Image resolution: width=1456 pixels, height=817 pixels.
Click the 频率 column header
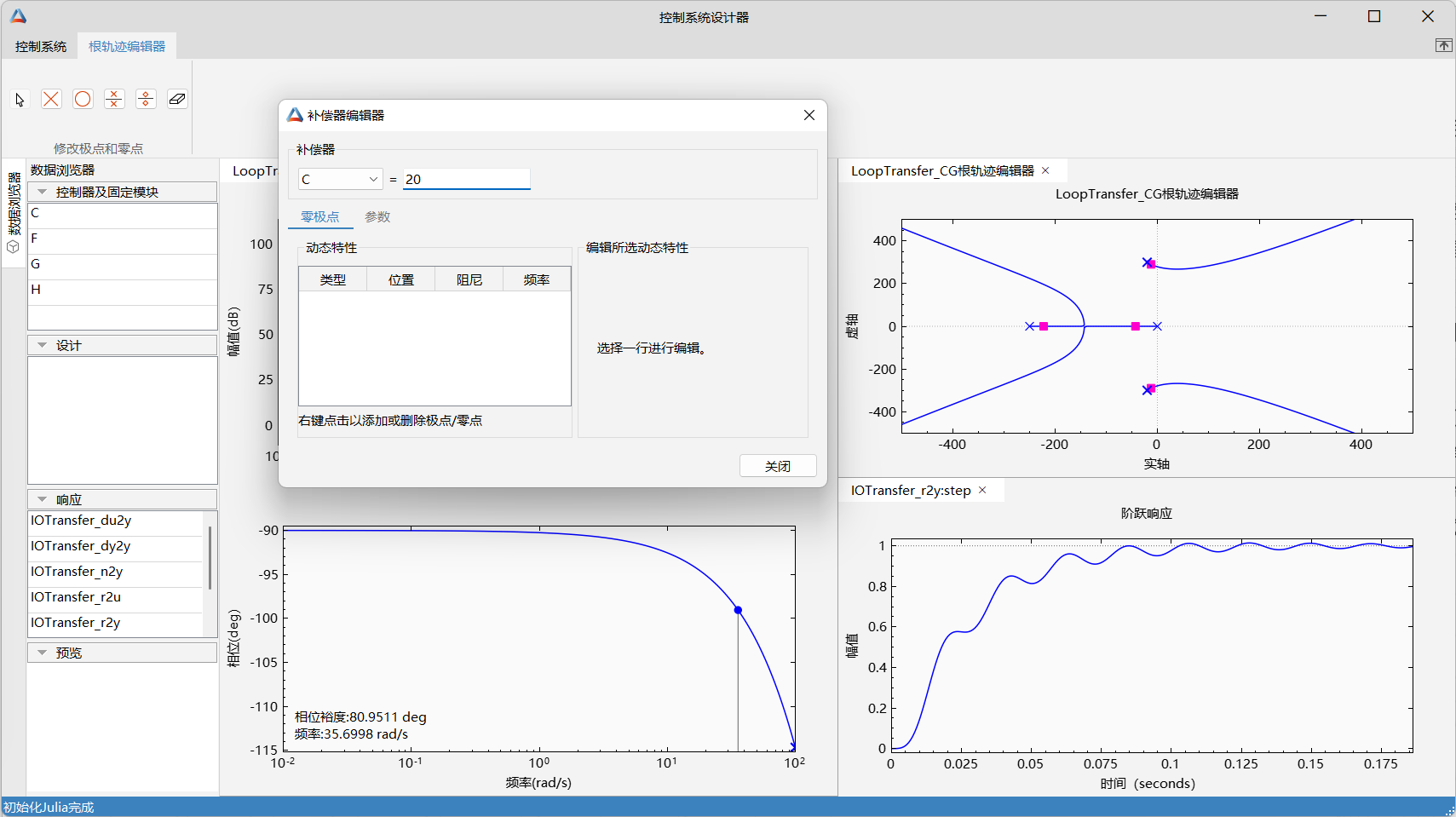537,279
